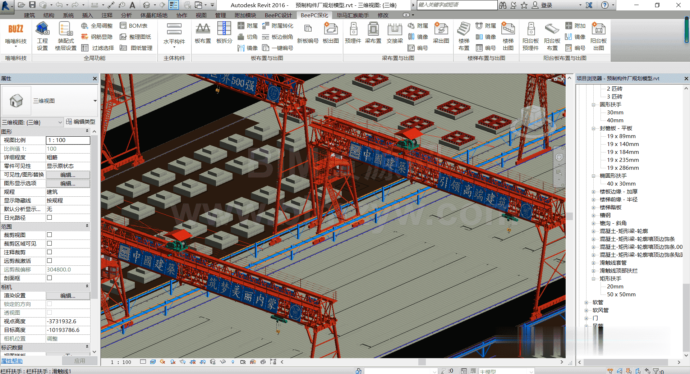
Task: Click the keyword search input box
Action: [x=457, y=5]
